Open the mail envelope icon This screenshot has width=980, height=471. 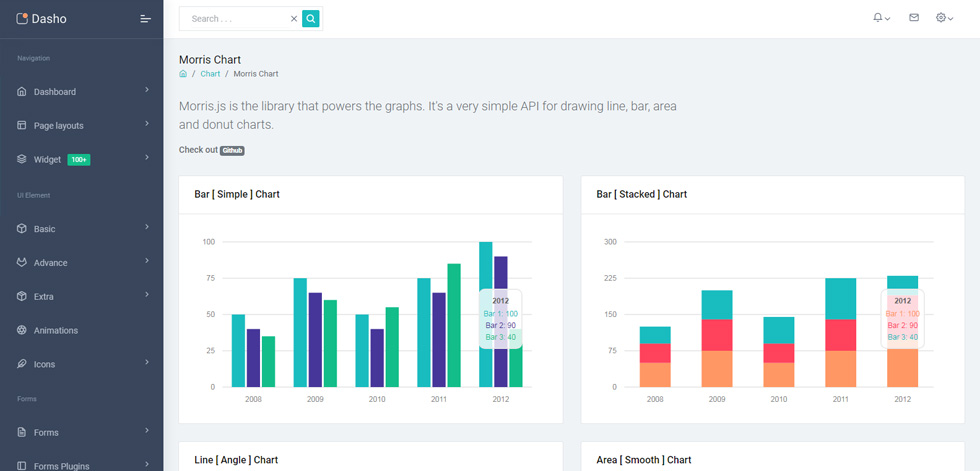click(x=914, y=18)
